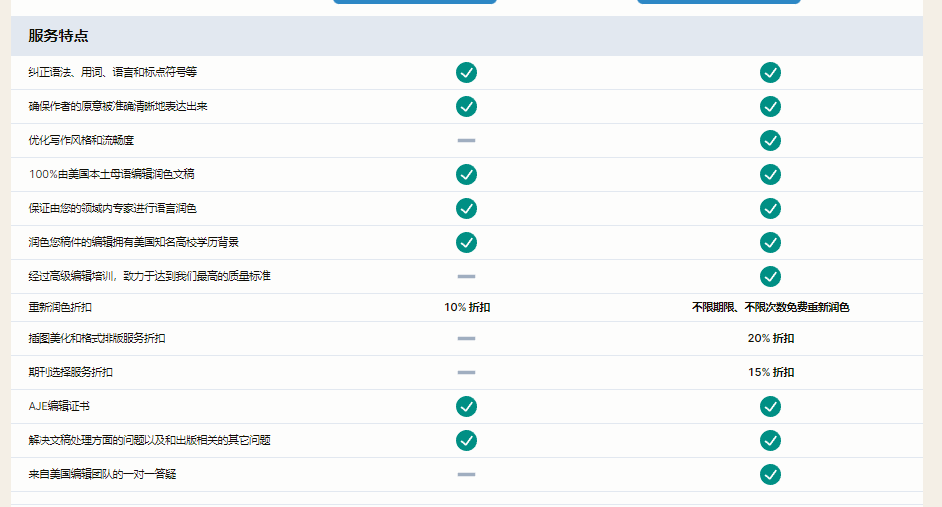Click the blue button above the first column

point(414,2)
